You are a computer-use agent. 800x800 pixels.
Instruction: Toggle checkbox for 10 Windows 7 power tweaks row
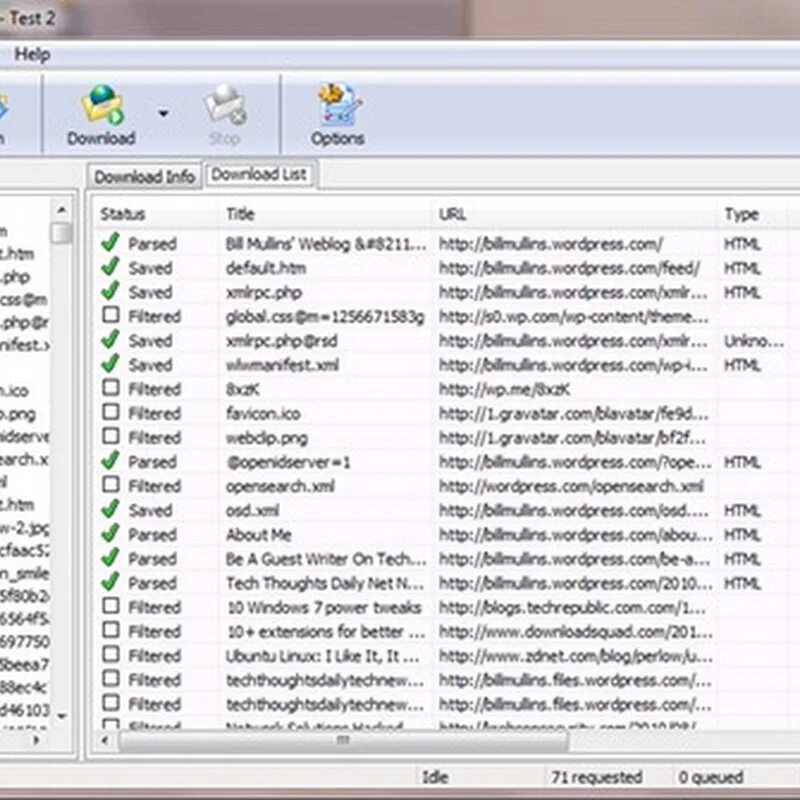click(111, 606)
